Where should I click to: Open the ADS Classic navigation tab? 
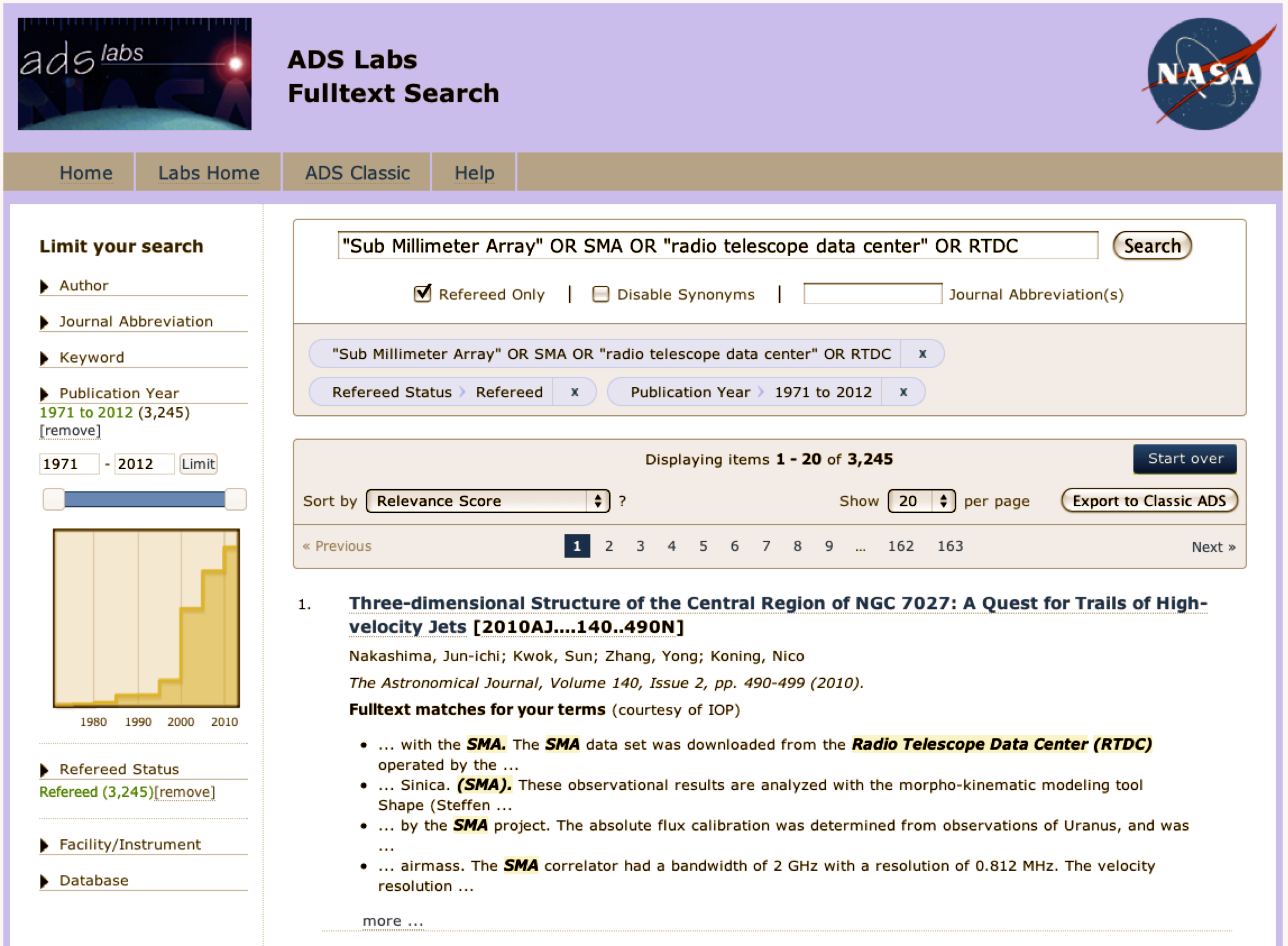pyautogui.click(x=357, y=173)
